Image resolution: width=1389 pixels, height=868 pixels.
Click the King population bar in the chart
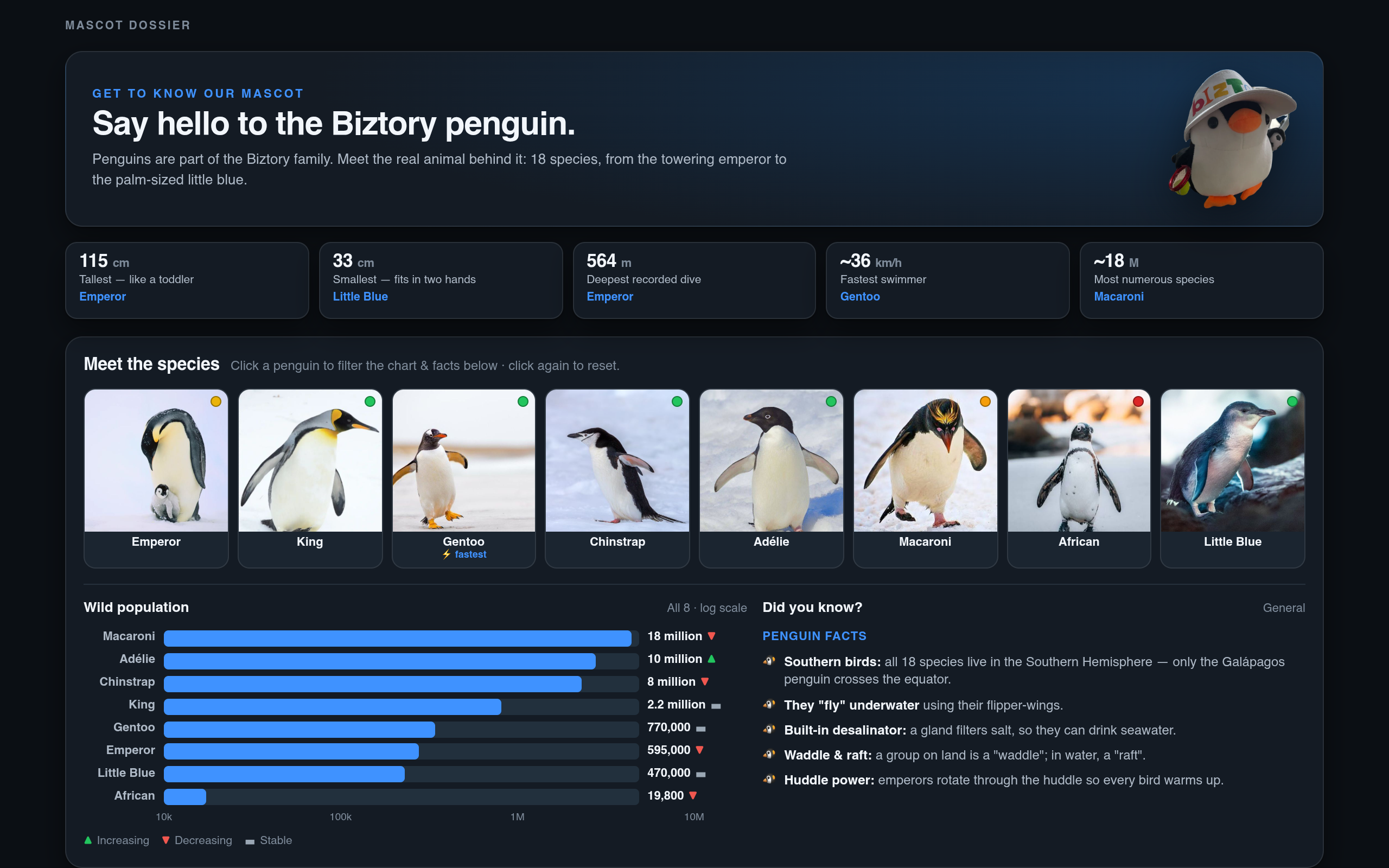click(332, 707)
